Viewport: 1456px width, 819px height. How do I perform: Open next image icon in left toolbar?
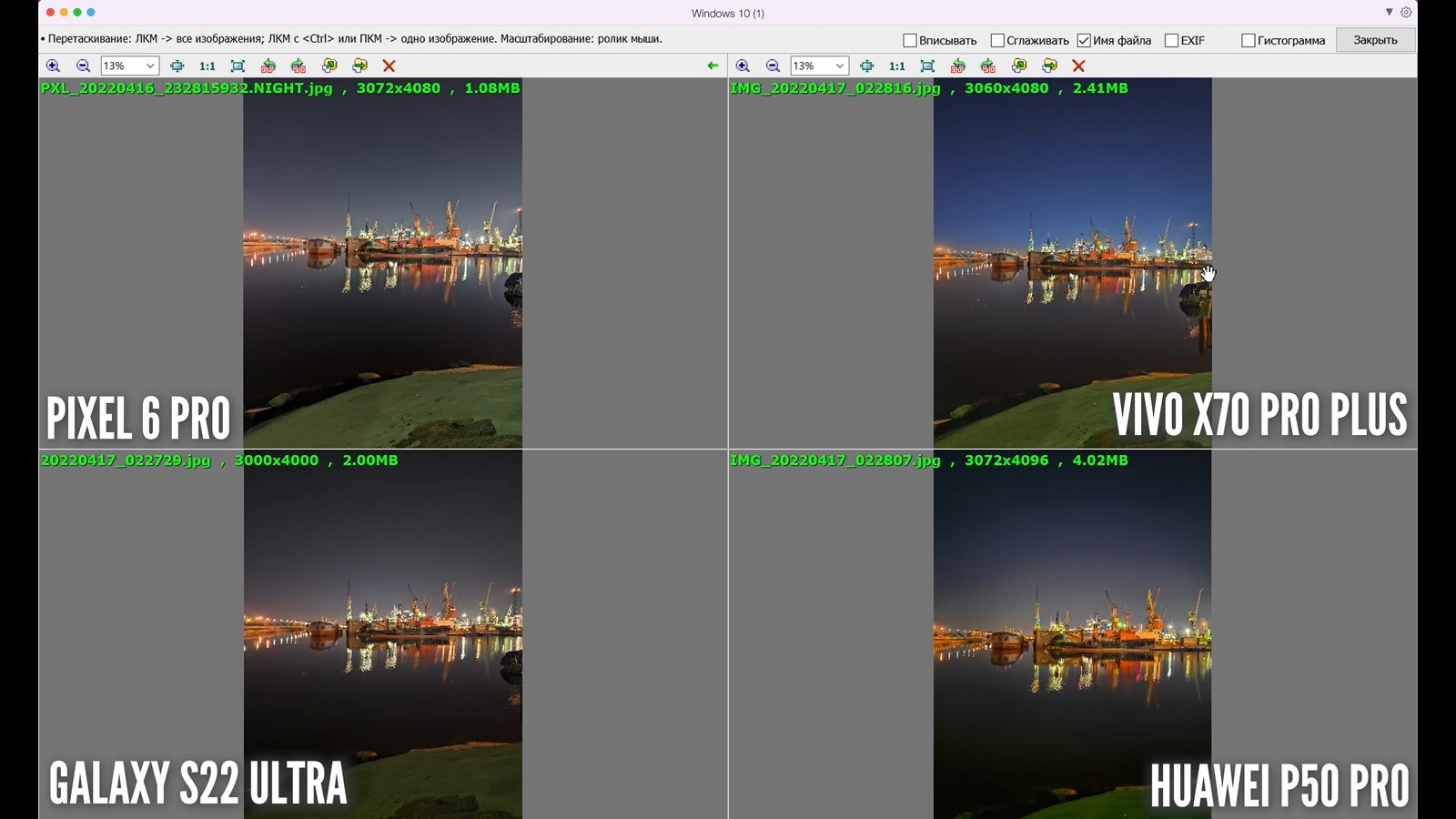point(360,66)
